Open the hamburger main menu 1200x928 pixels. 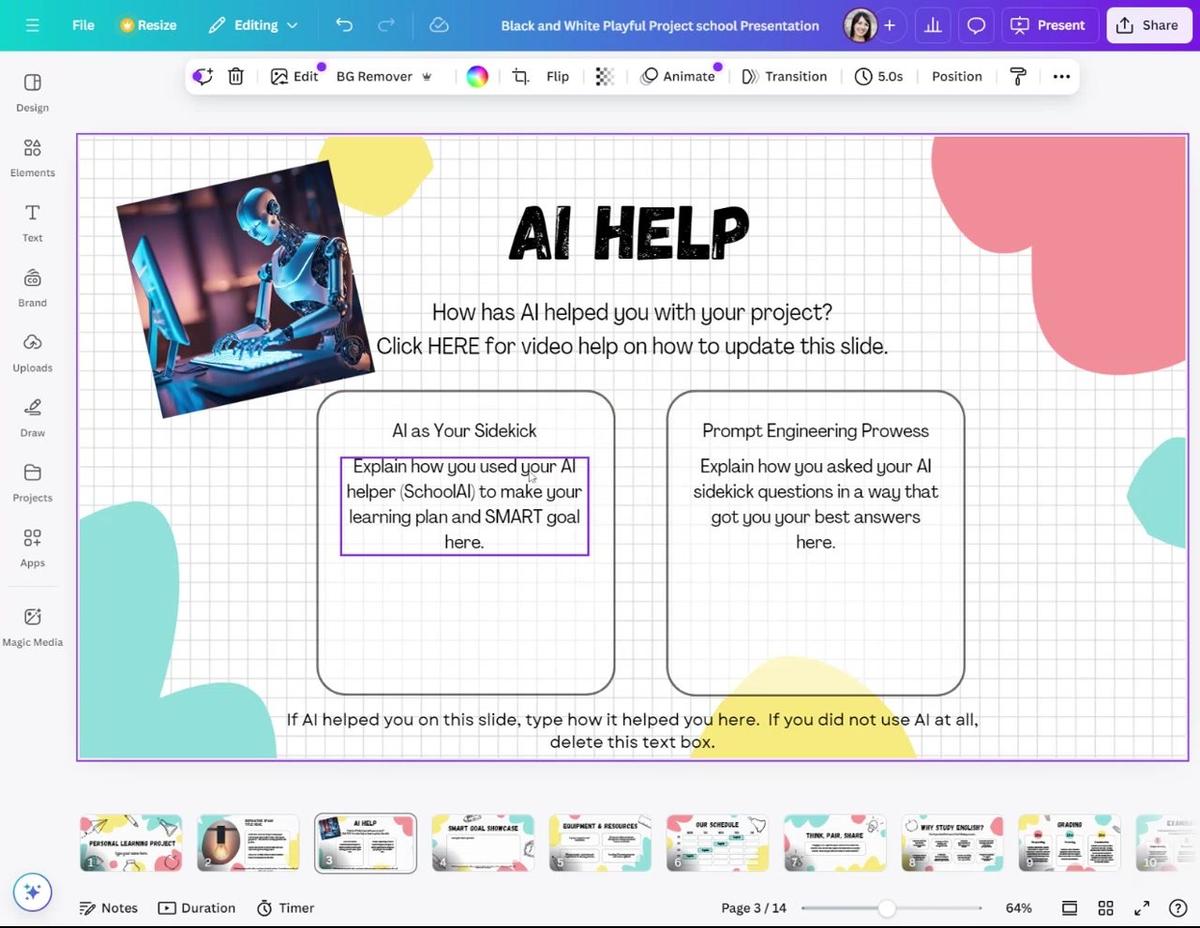(x=33, y=25)
